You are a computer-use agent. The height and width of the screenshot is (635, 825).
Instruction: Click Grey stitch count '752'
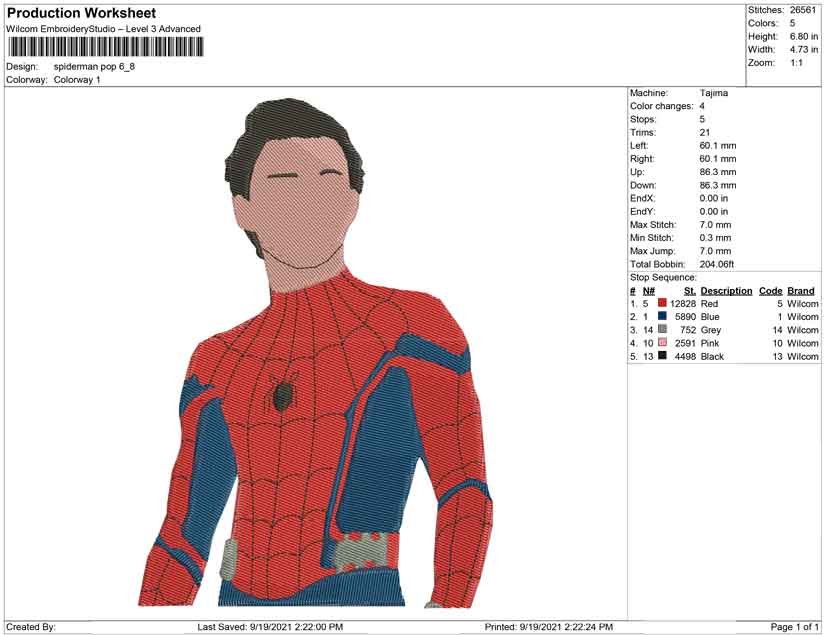688,330
